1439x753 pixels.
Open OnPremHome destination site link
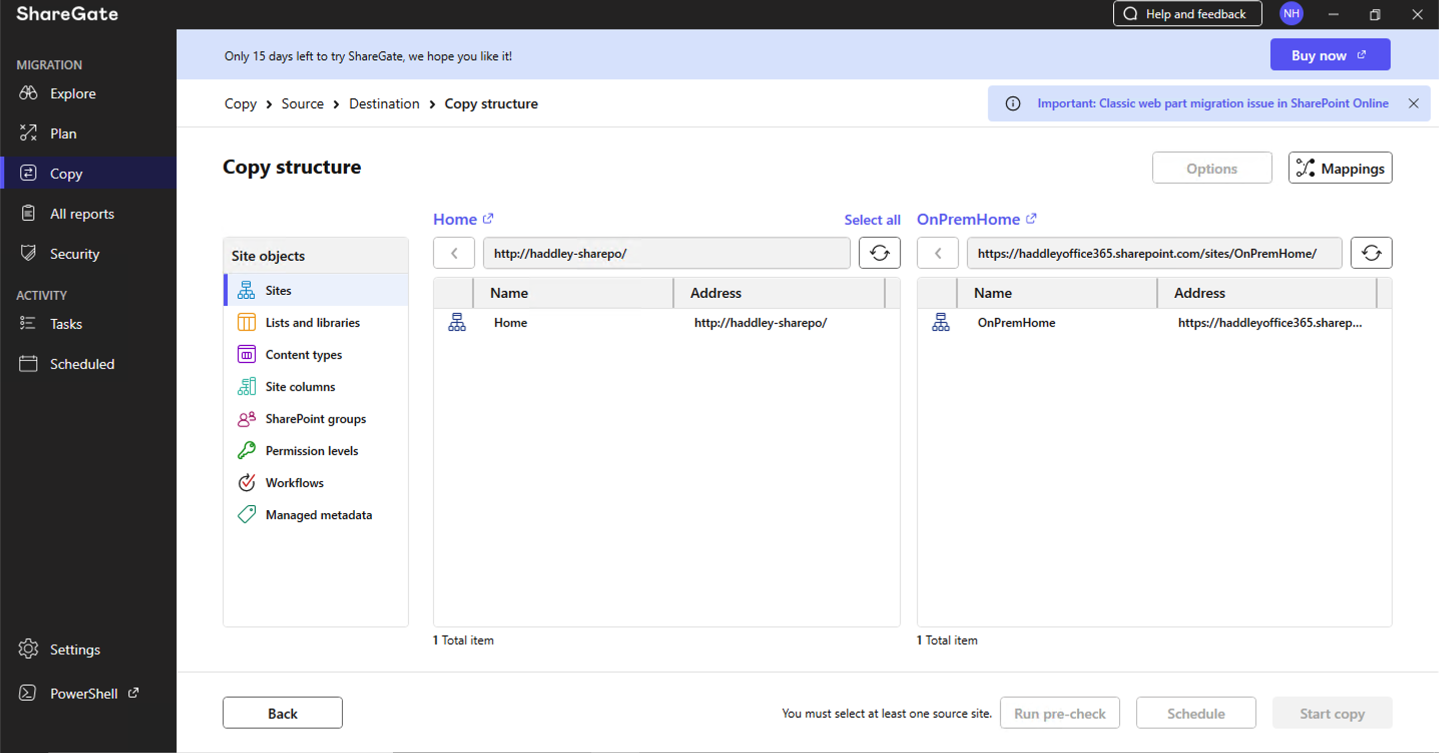coord(976,219)
